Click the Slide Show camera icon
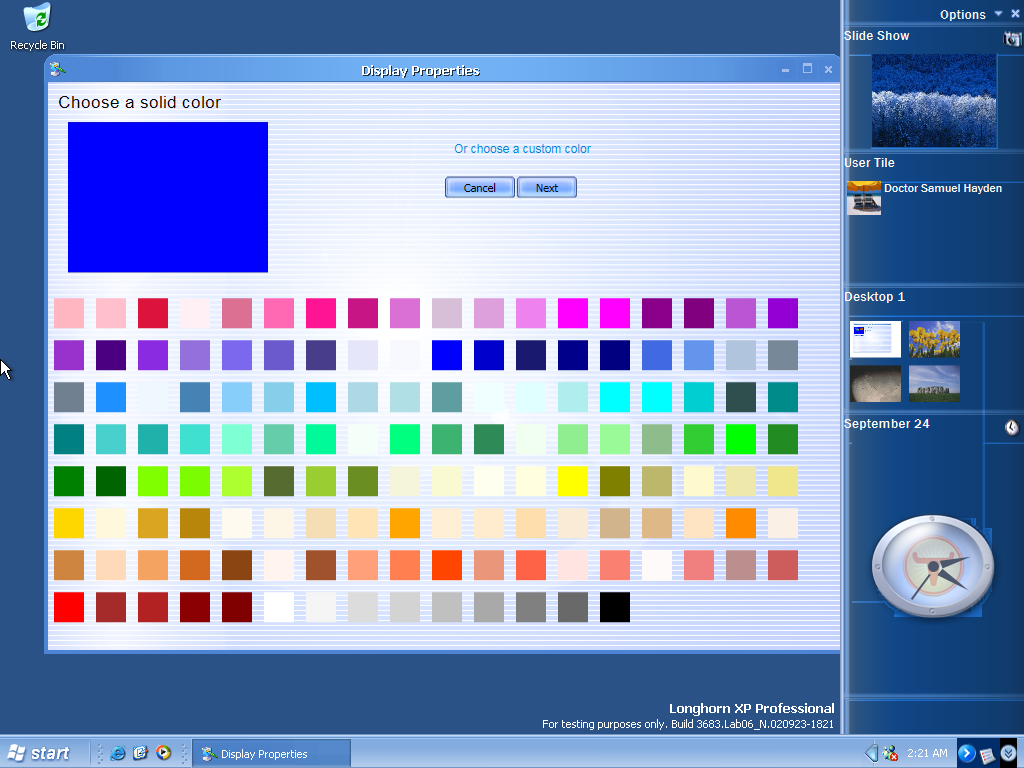 [x=1012, y=38]
